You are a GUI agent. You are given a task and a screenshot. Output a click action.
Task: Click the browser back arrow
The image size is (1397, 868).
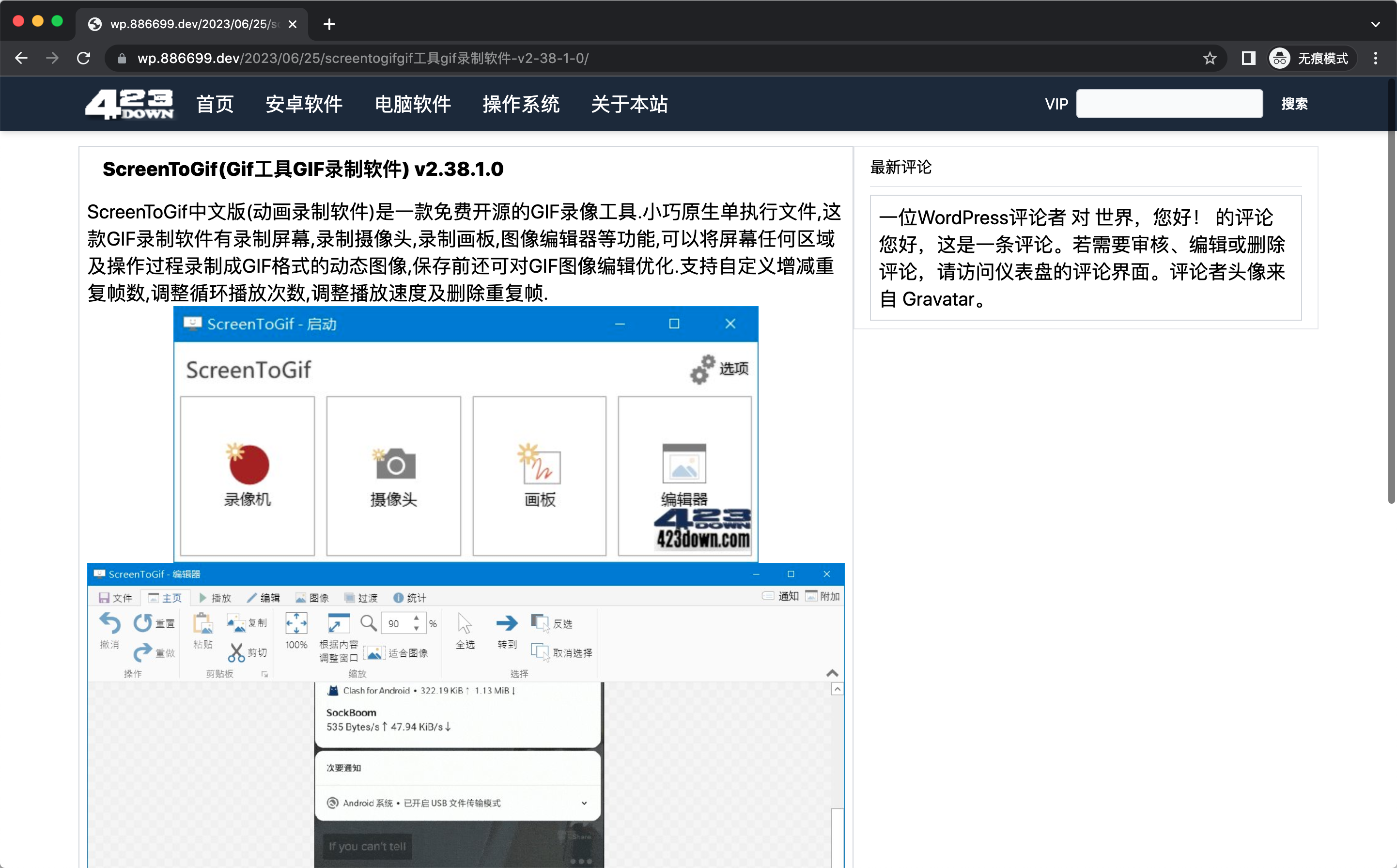coord(21,58)
